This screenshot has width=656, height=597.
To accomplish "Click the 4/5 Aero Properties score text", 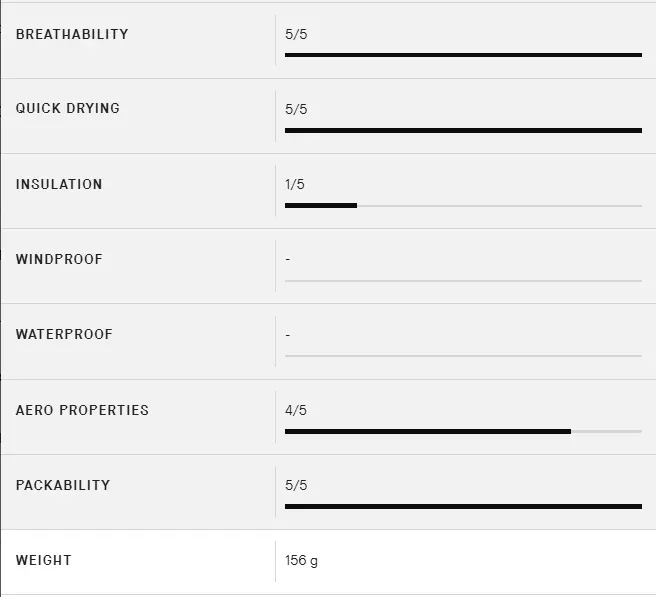I will (296, 410).
